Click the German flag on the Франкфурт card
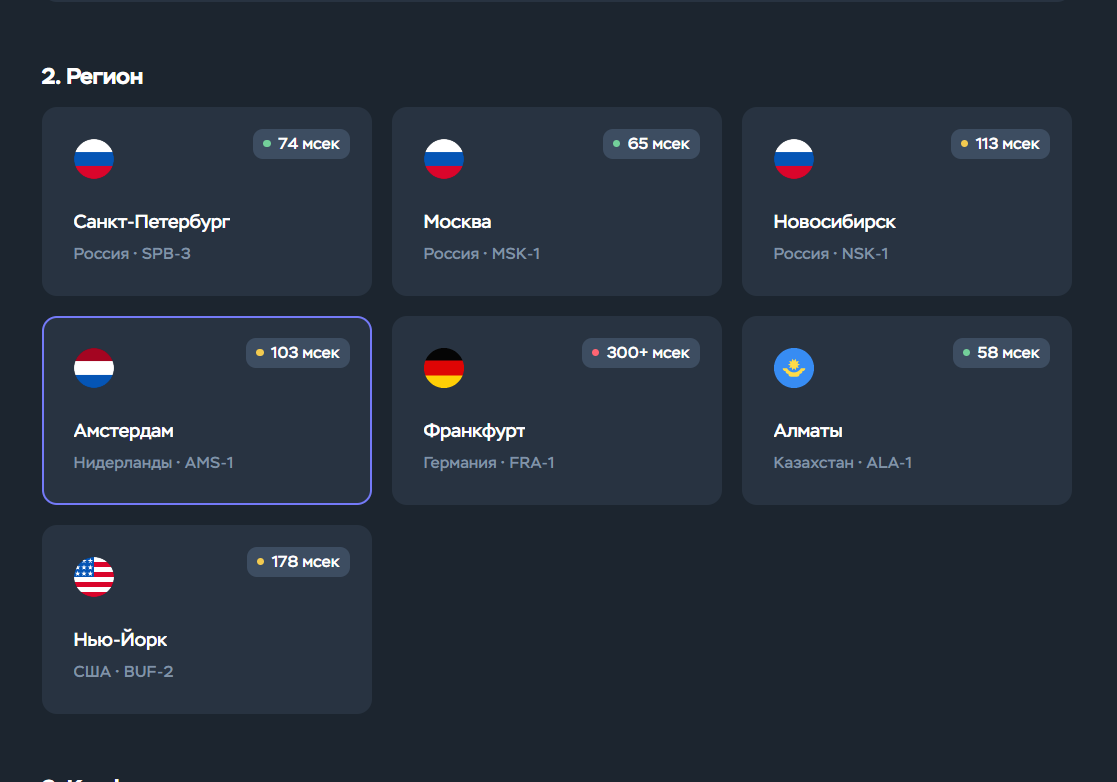Image resolution: width=1117 pixels, height=782 pixels. pyautogui.click(x=444, y=367)
